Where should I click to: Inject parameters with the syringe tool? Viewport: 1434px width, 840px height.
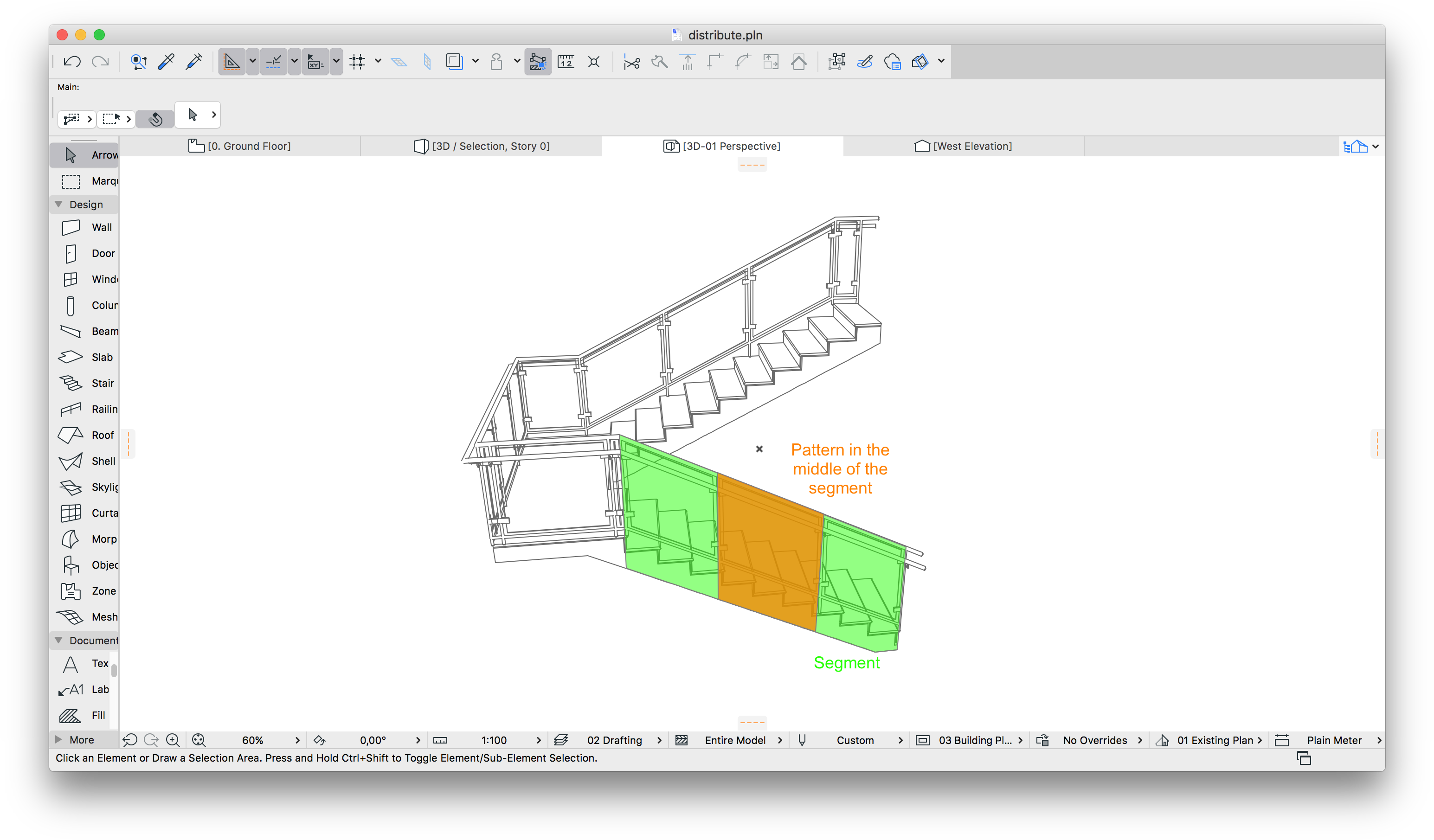tap(194, 62)
